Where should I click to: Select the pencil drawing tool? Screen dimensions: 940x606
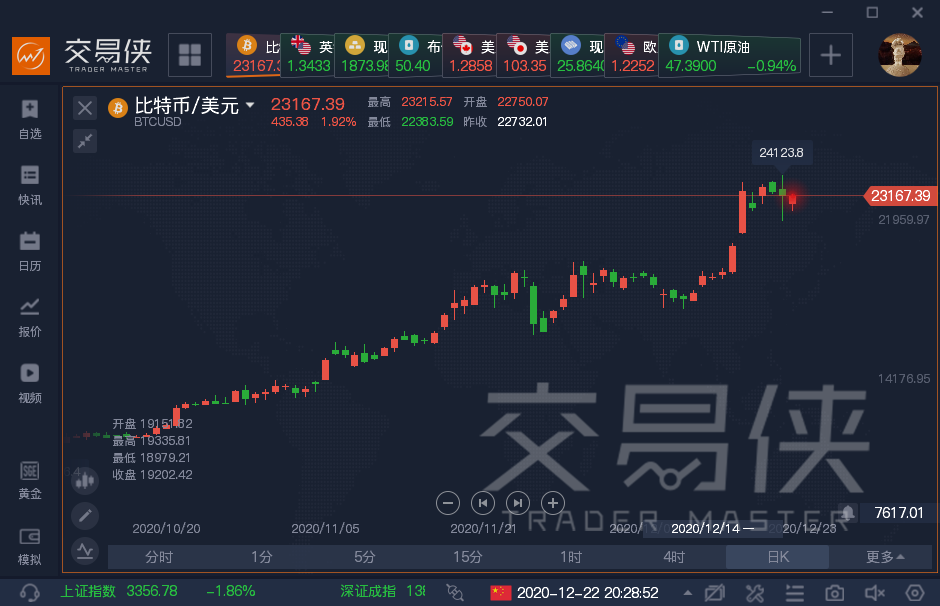pyautogui.click(x=85, y=515)
